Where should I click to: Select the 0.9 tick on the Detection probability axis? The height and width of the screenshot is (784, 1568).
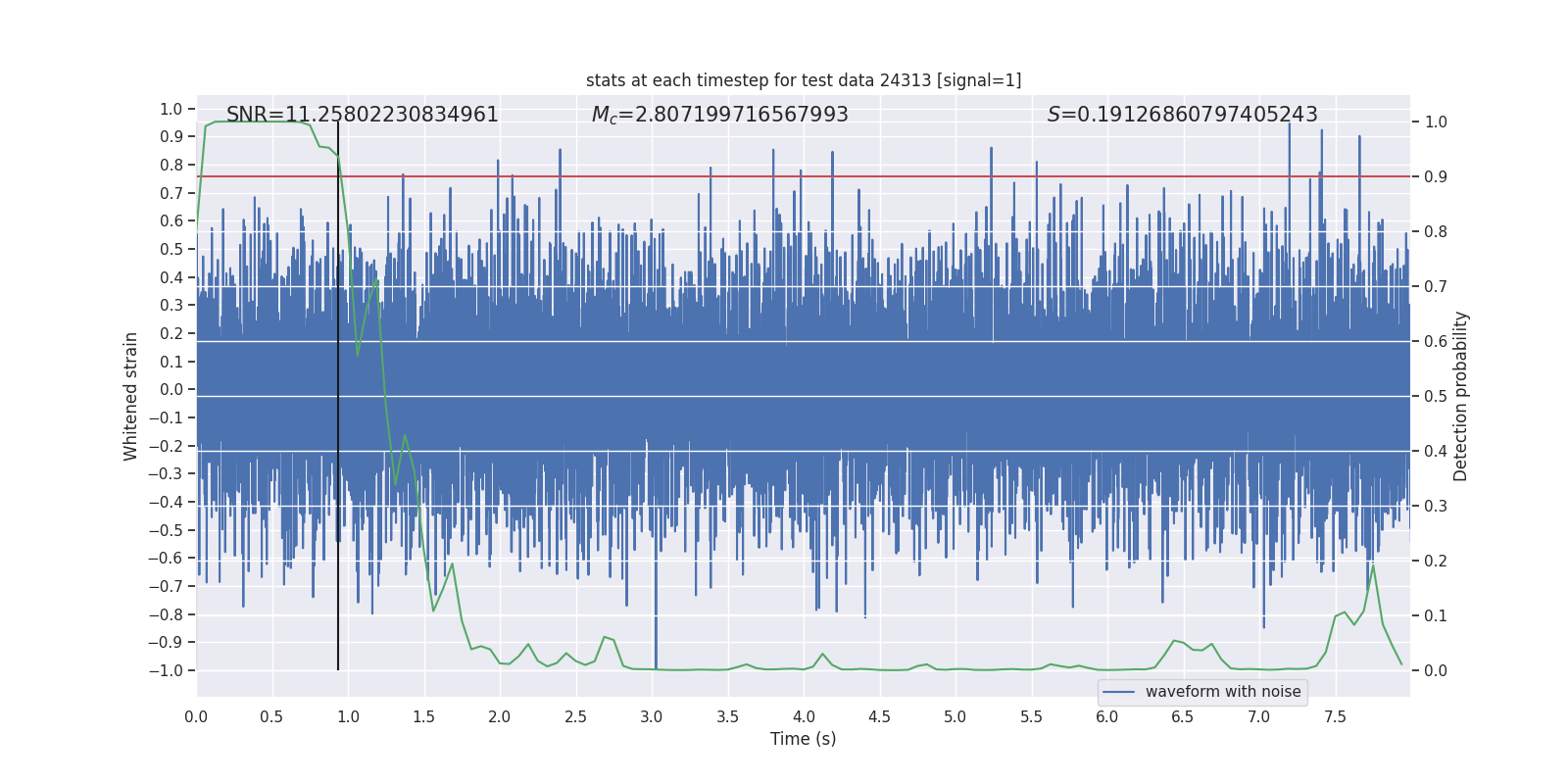pos(1436,177)
